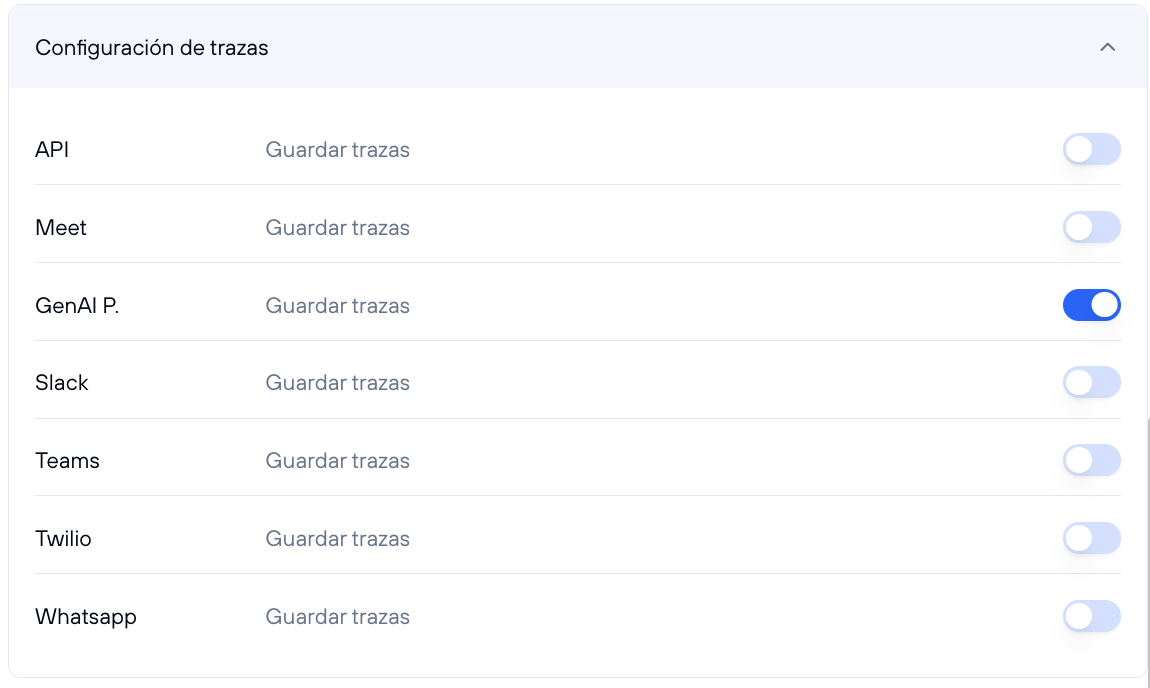The image size is (1150, 688).
Task: Click Guardar trazas text in GenAI P. row
Action: [x=337, y=306]
